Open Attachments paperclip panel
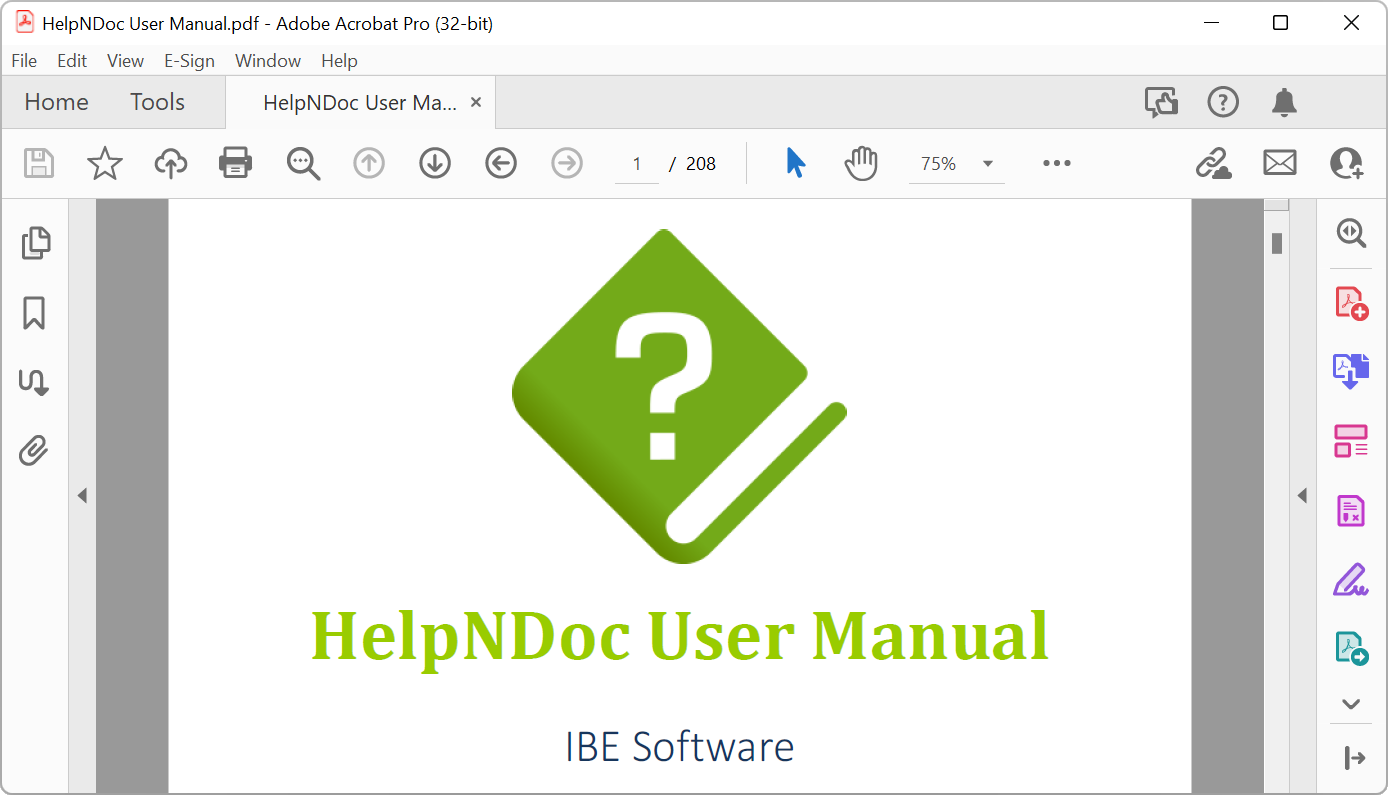 click(34, 451)
